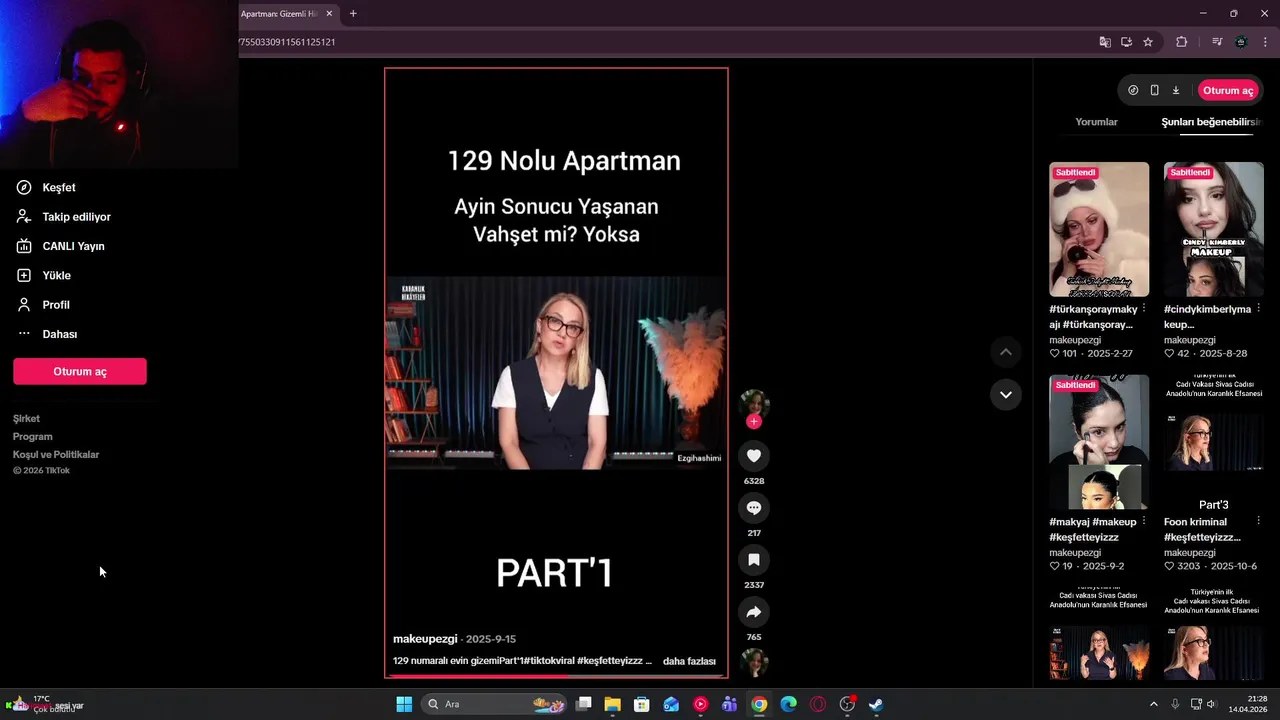Open the #makyaj #makeup video thumbnail

click(1099, 442)
